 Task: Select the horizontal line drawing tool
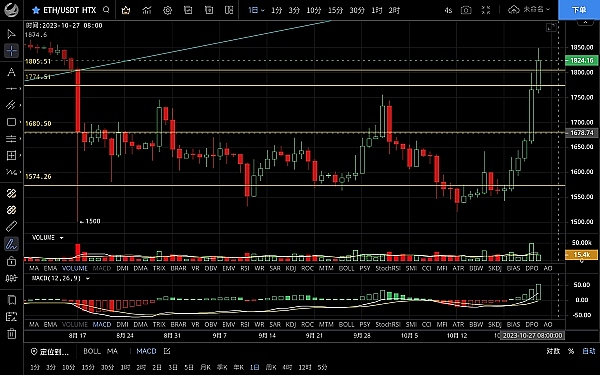click(11, 88)
